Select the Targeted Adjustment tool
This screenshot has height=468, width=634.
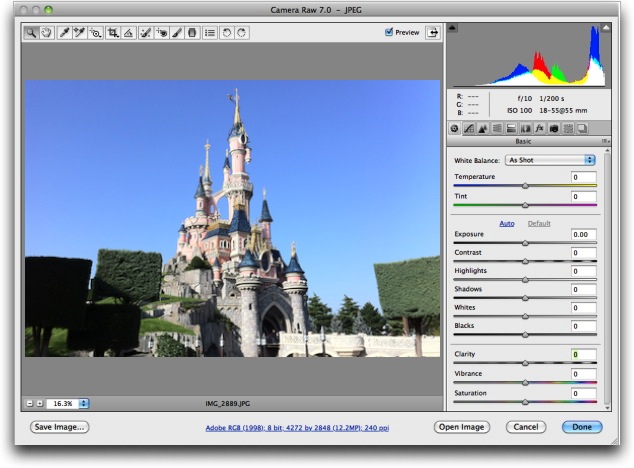point(95,33)
